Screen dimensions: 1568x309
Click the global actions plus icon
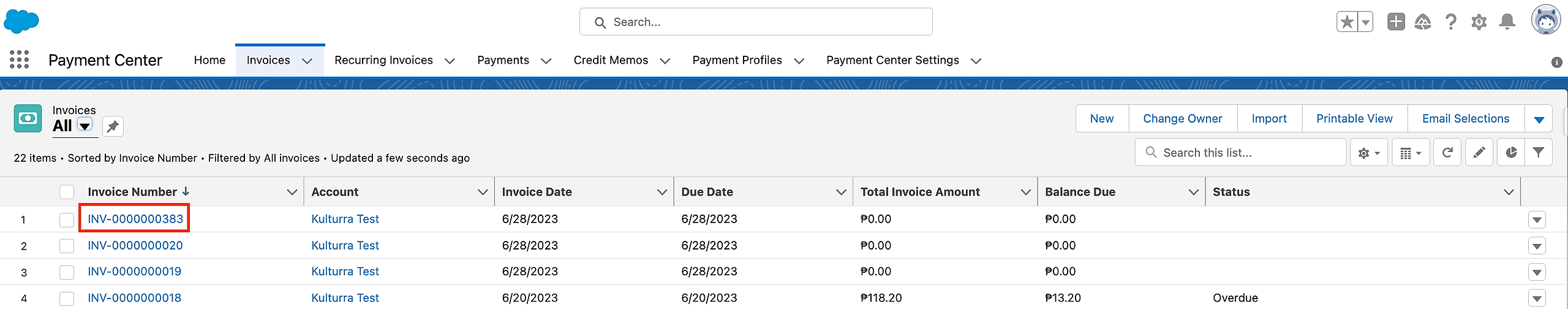click(x=1396, y=22)
